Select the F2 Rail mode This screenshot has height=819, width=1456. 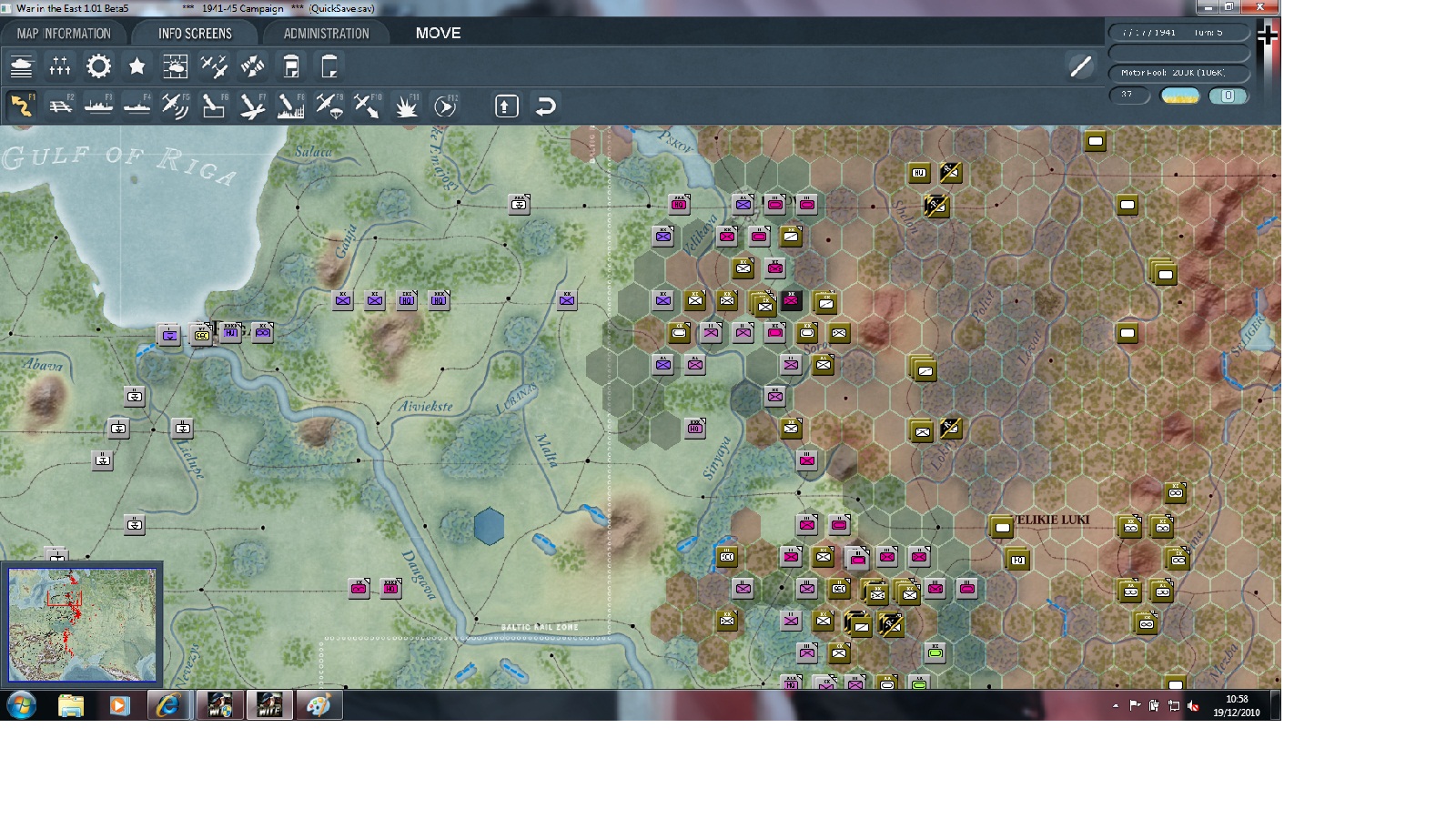(60, 106)
